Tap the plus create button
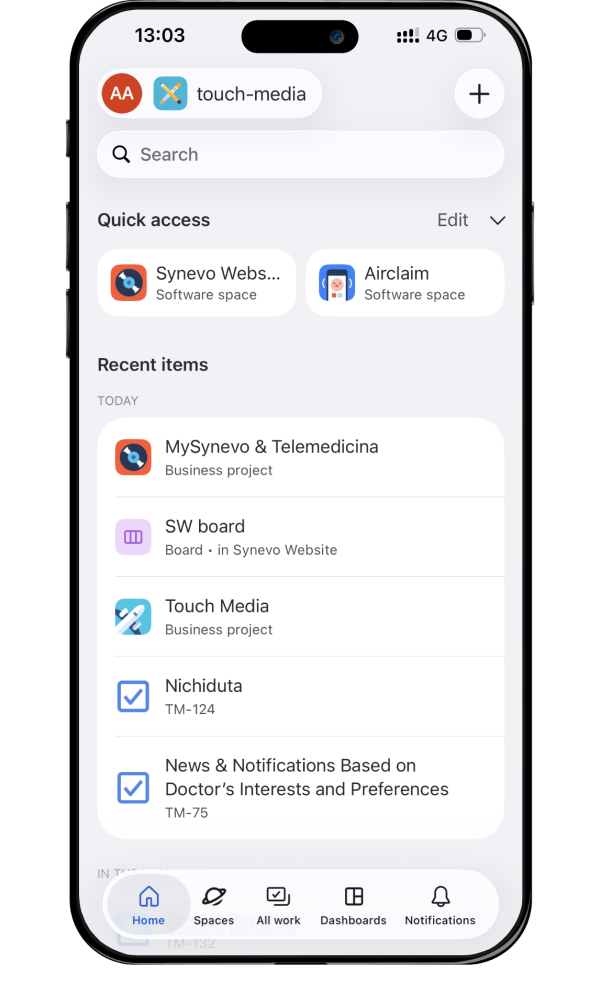This screenshot has width=600, height=1006. [x=479, y=94]
